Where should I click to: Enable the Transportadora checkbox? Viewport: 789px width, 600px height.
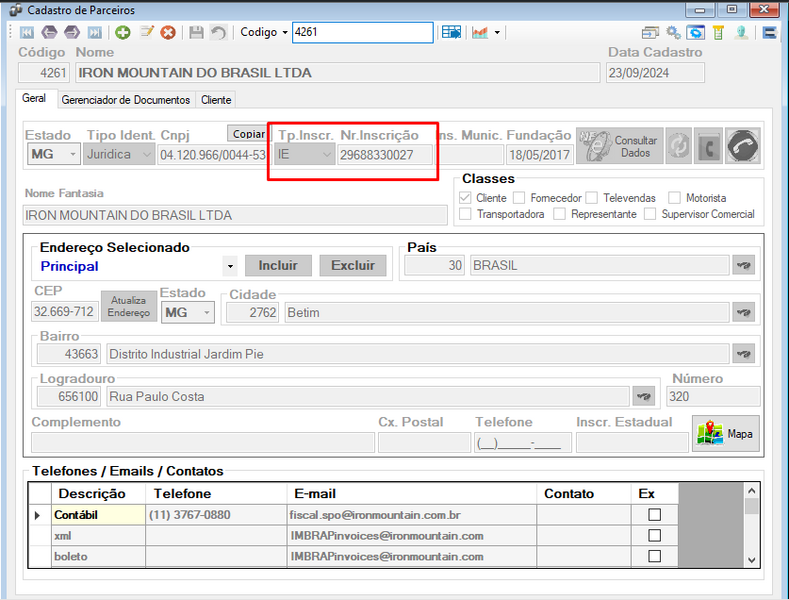click(465, 214)
